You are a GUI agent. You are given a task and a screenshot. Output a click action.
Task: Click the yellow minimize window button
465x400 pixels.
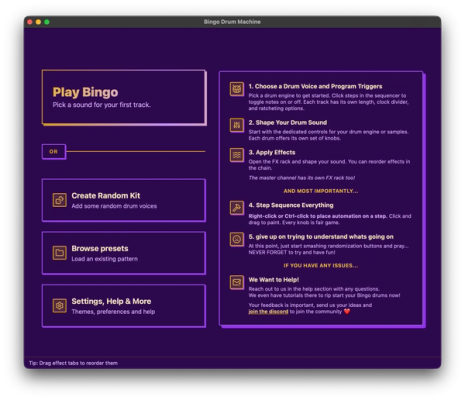pyautogui.click(x=38, y=22)
